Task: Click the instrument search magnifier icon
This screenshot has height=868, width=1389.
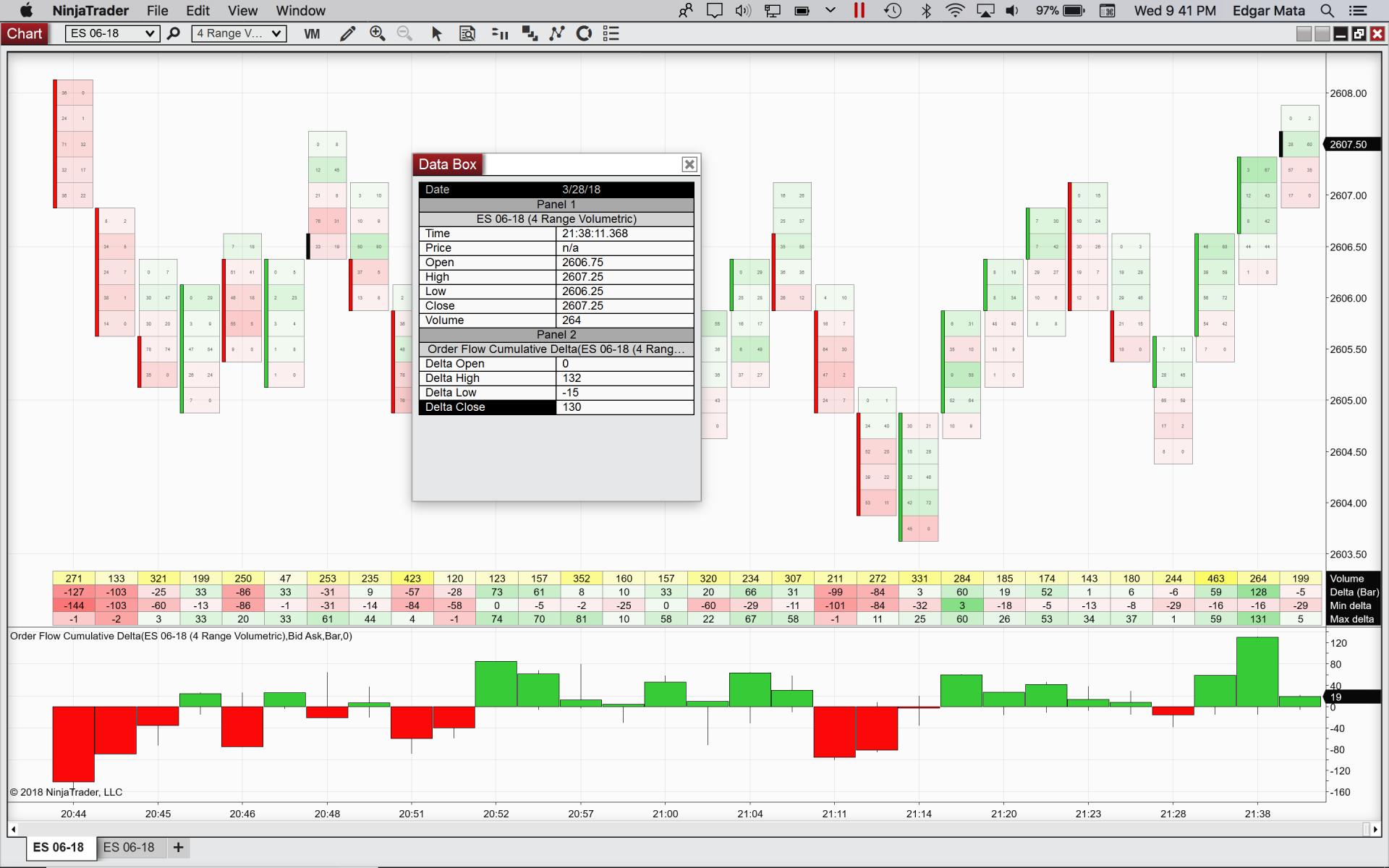Action: coord(173,33)
